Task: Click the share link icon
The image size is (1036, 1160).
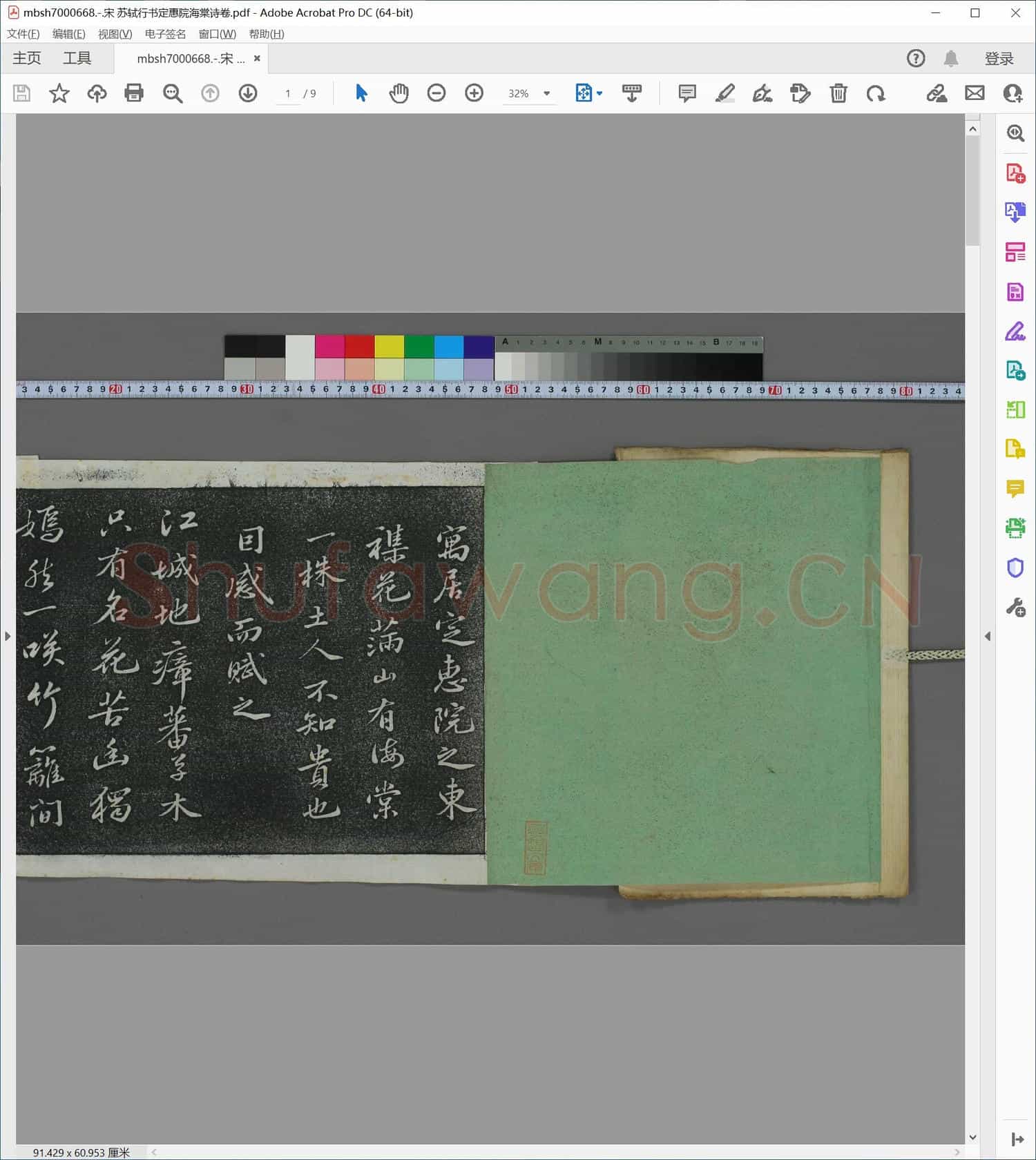Action: pyautogui.click(x=937, y=93)
